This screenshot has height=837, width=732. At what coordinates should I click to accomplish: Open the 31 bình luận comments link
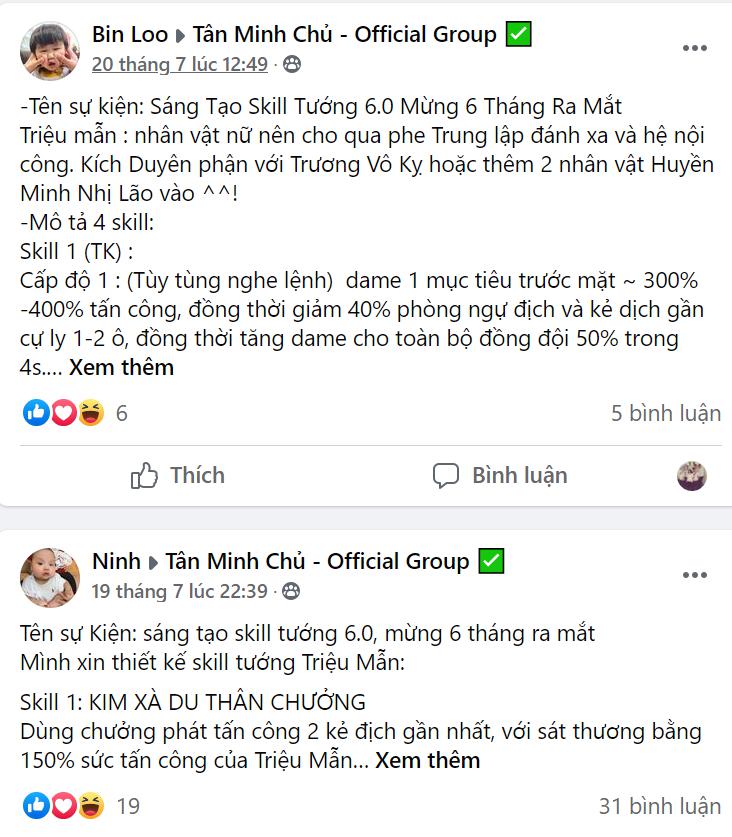[660, 806]
